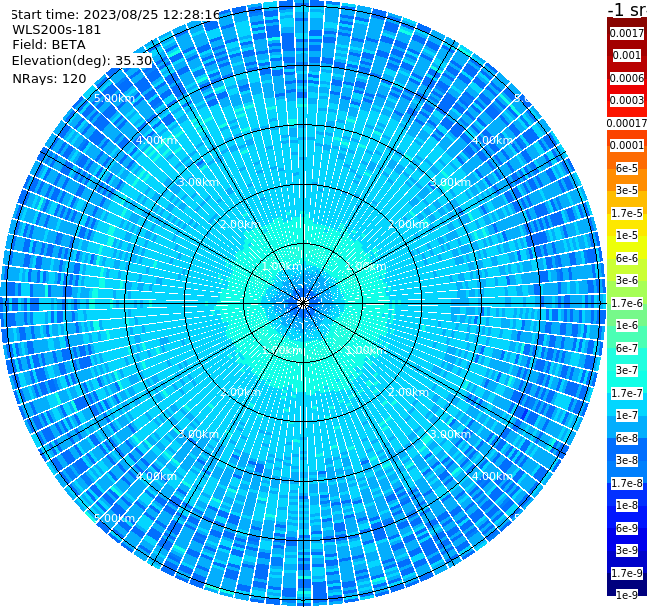Screen dimensions: 647x607
Task: Click the 1.7e-9 colorbar label
Action: 627,573
